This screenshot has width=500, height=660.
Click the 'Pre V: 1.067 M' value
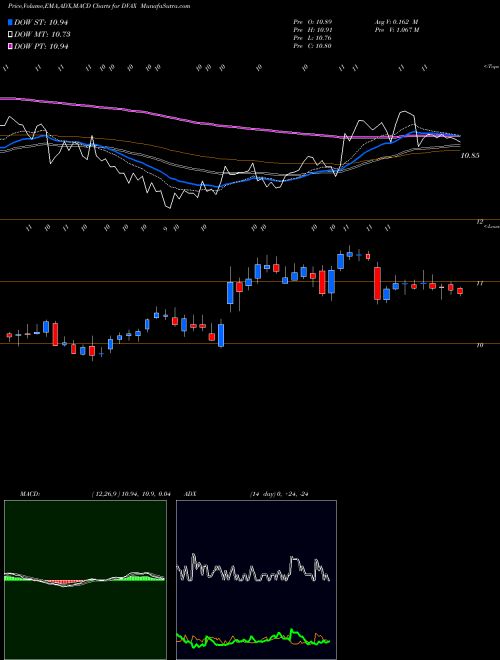coord(396,30)
